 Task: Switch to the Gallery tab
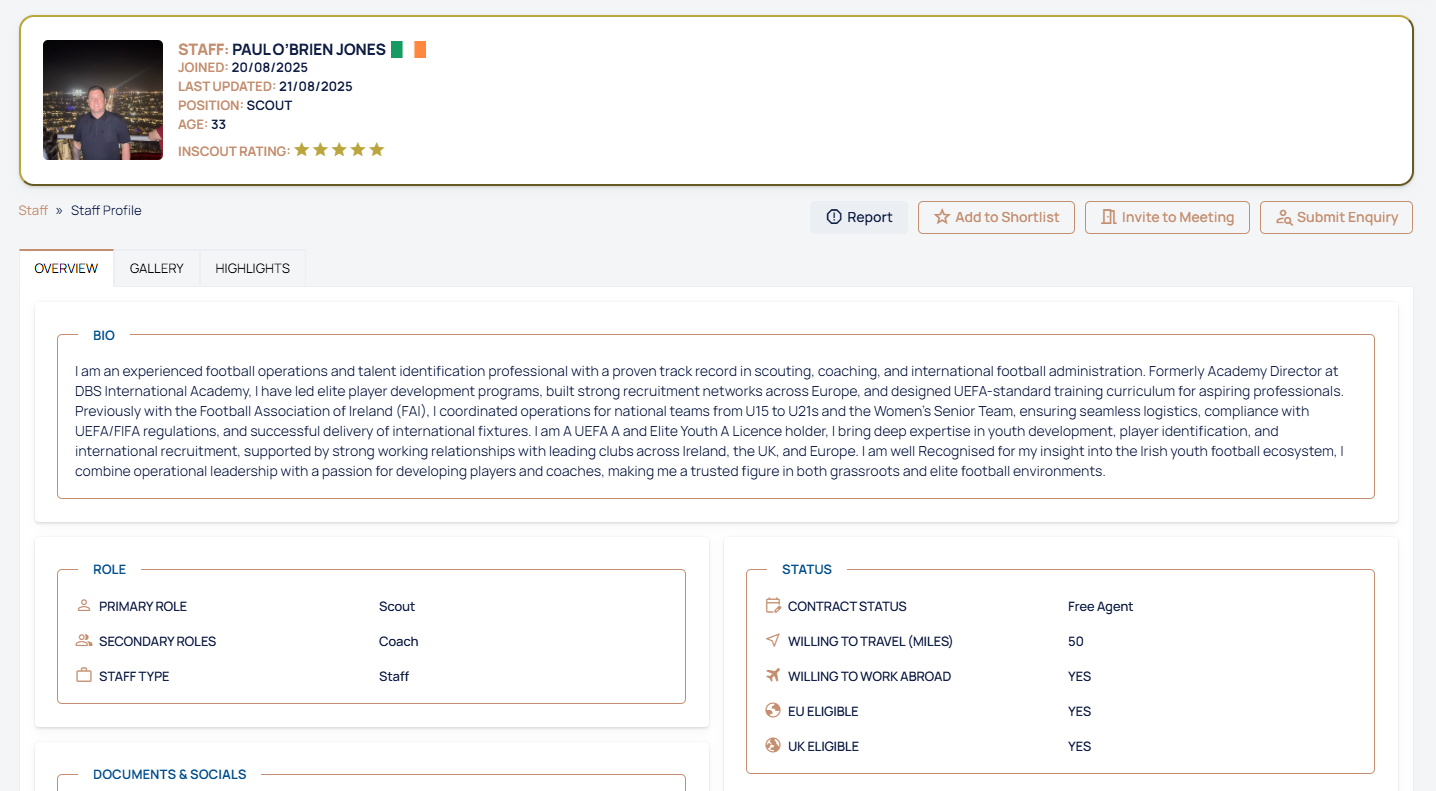(157, 268)
